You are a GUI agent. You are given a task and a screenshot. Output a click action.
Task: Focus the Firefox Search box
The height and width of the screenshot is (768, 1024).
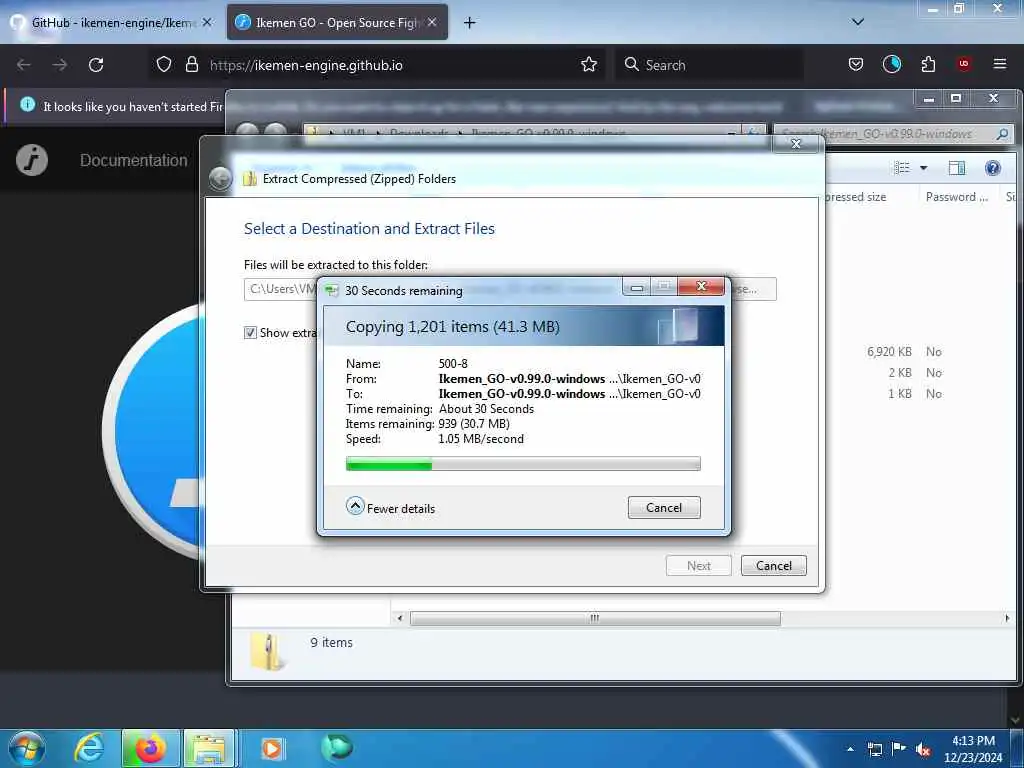709,65
